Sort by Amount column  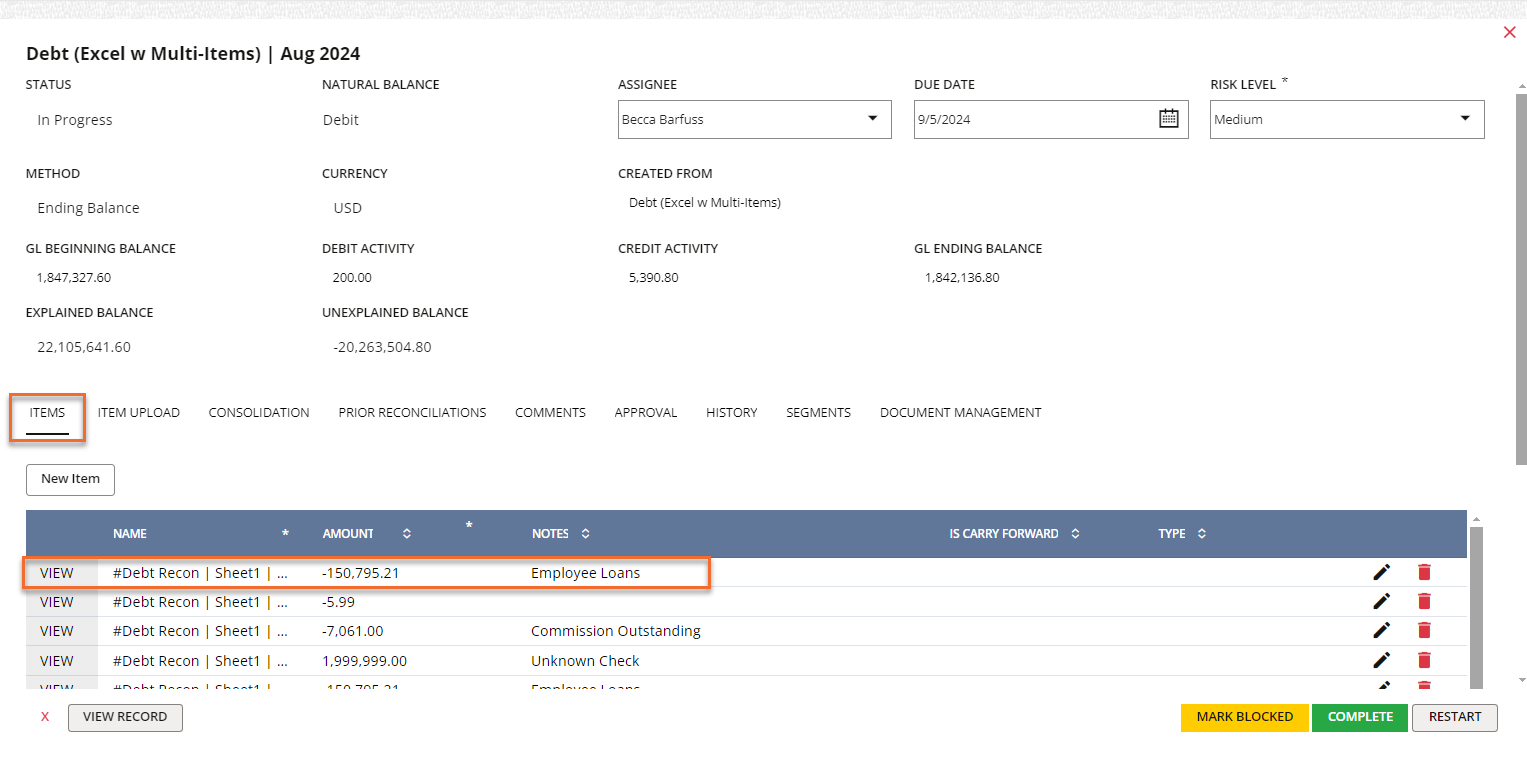coord(406,534)
